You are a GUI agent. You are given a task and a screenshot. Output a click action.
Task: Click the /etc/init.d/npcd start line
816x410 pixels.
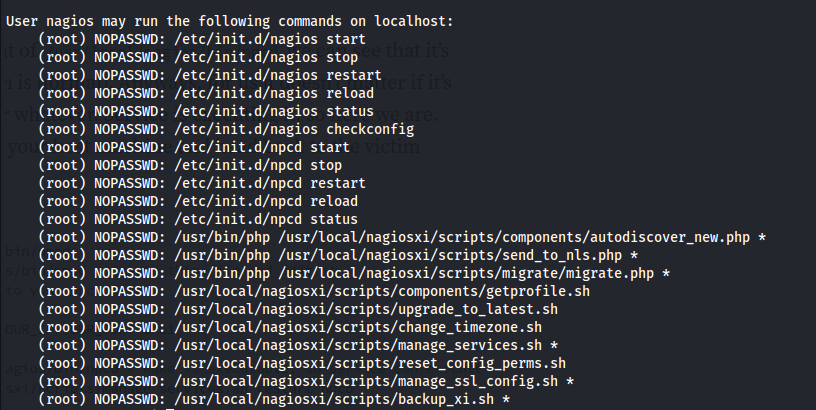pos(194,147)
